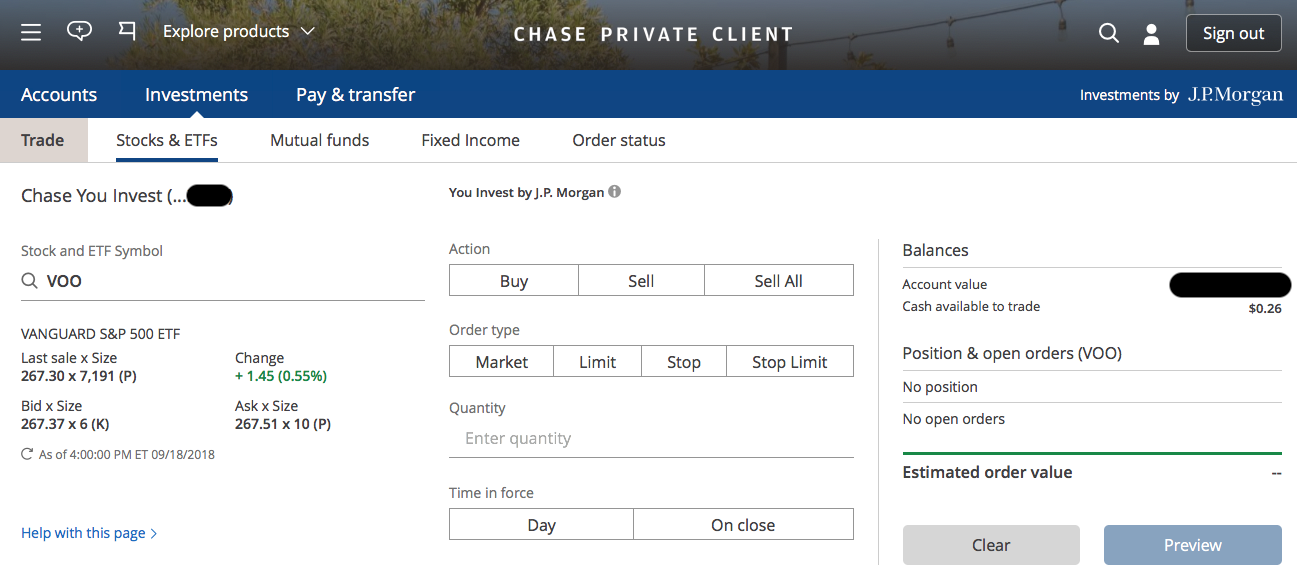Image resolution: width=1297 pixels, height=578 pixels.
Task: Open Help with this page link
Action: click(89, 533)
